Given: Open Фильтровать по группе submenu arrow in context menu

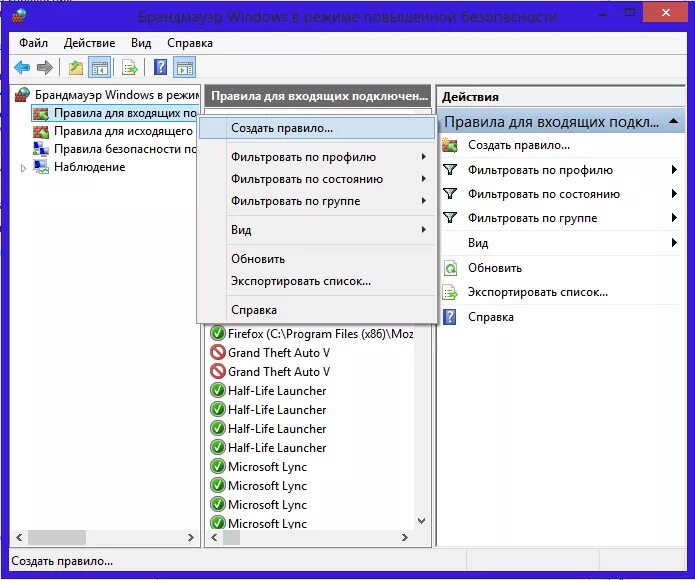Looking at the screenshot, I should click(424, 201).
